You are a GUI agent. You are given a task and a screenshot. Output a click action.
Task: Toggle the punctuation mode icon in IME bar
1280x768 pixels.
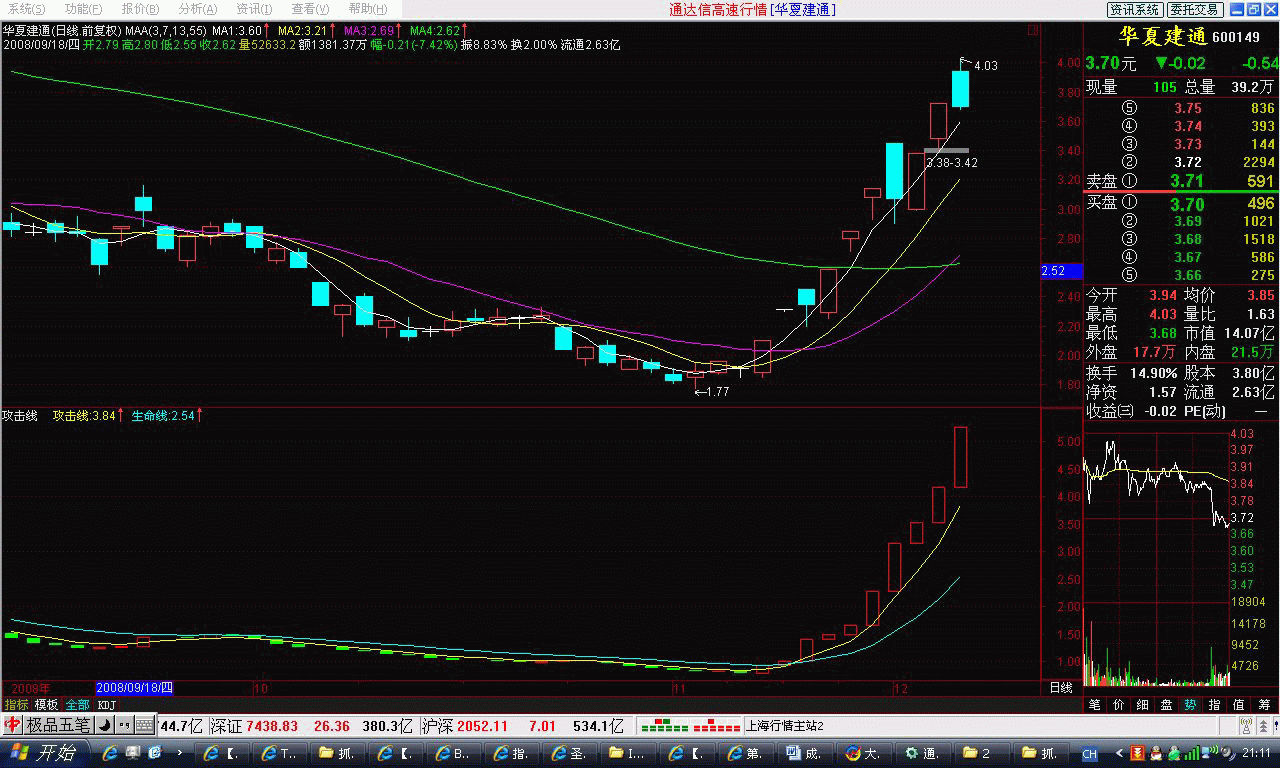point(124,725)
